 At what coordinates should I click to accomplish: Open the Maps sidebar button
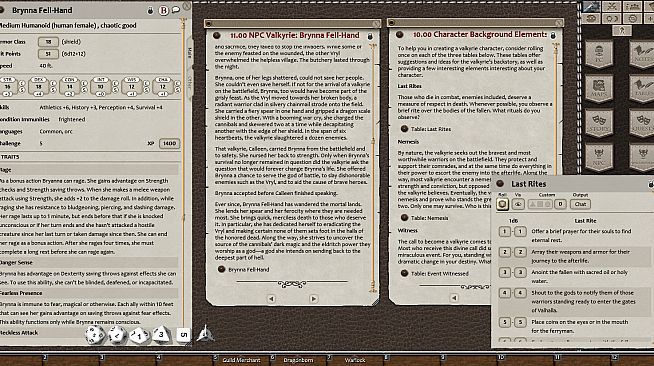coord(599,88)
